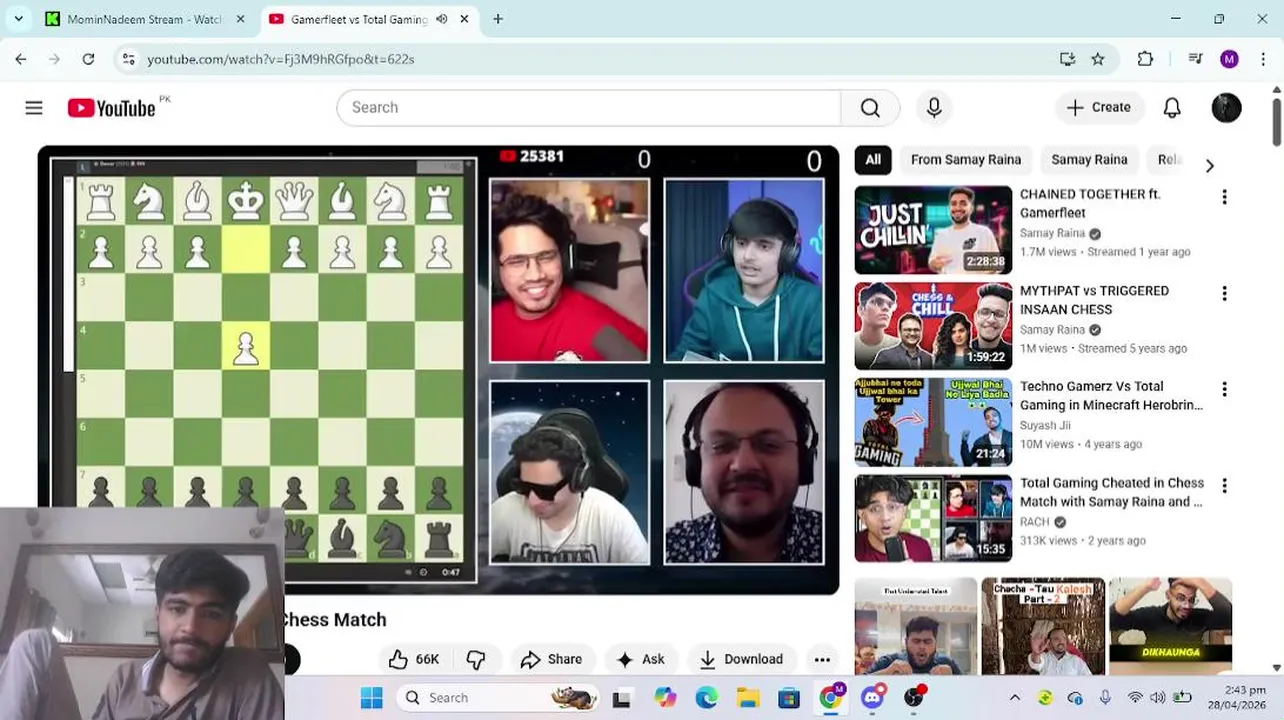Open YouTube notifications bell

[x=1172, y=108]
